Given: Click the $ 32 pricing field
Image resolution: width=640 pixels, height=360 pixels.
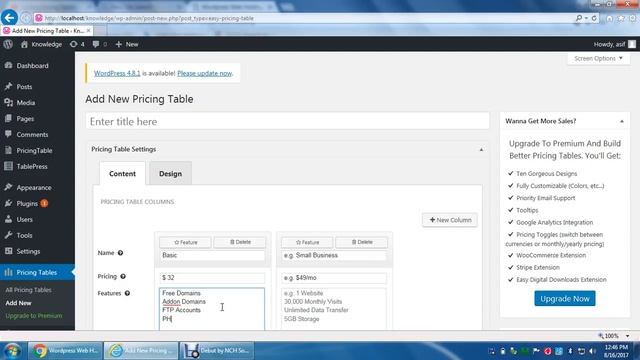Looking at the screenshot, I should [212, 278].
